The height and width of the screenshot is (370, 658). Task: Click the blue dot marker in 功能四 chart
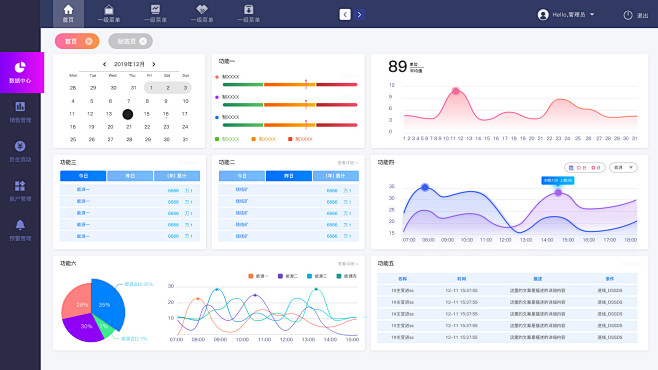pyautogui.click(x=425, y=187)
